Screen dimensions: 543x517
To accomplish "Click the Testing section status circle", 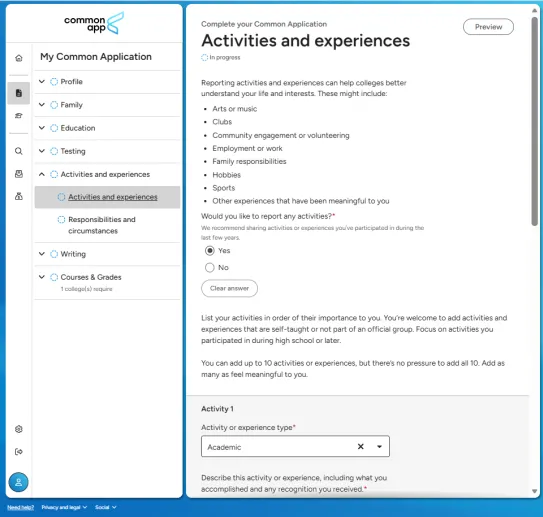I will (x=54, y=151).
